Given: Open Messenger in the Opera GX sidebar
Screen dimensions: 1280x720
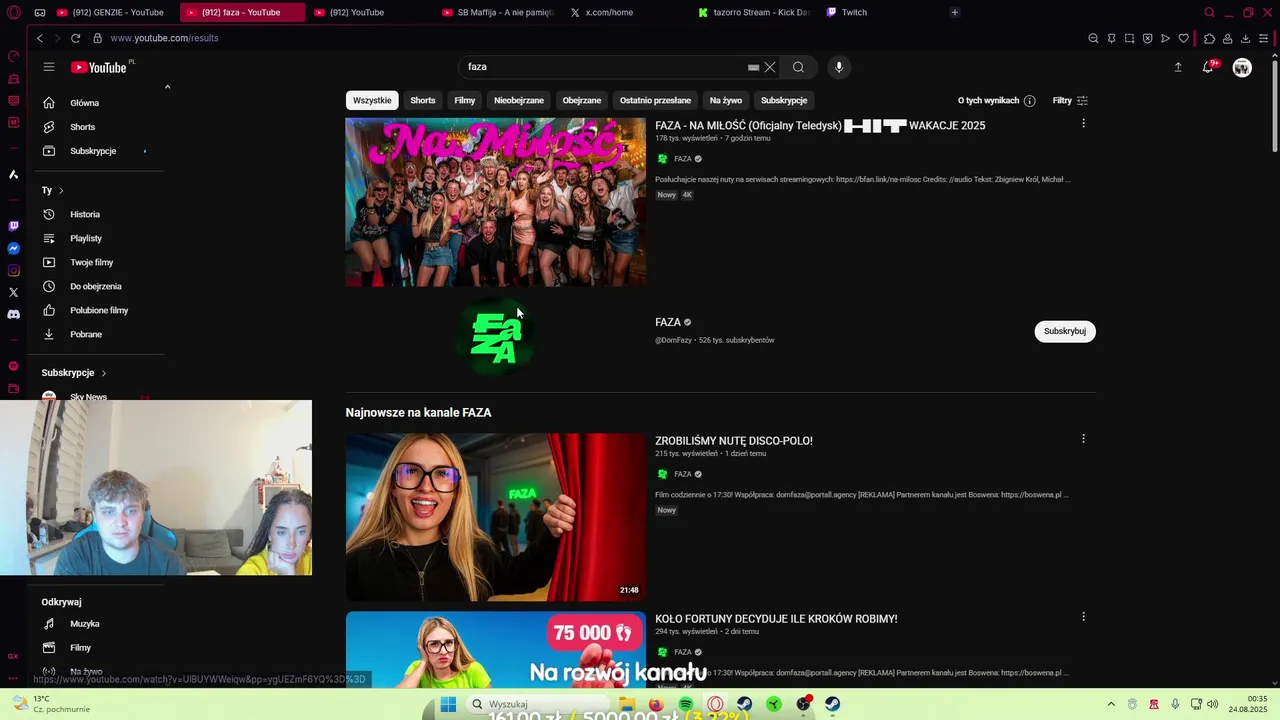Looking at the screenshot, I should [13, 248].
